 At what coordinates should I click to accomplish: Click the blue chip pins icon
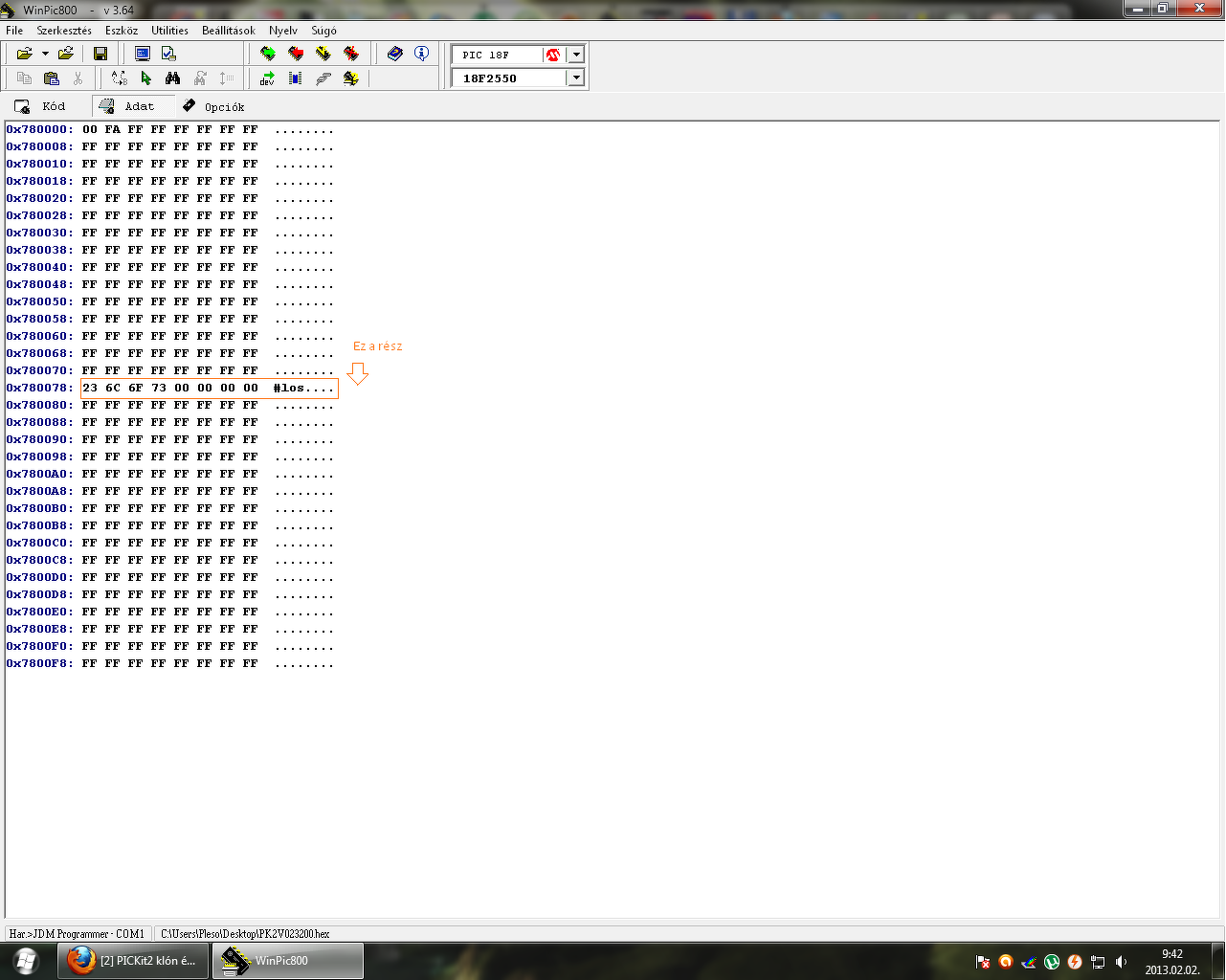pos(296,78)
